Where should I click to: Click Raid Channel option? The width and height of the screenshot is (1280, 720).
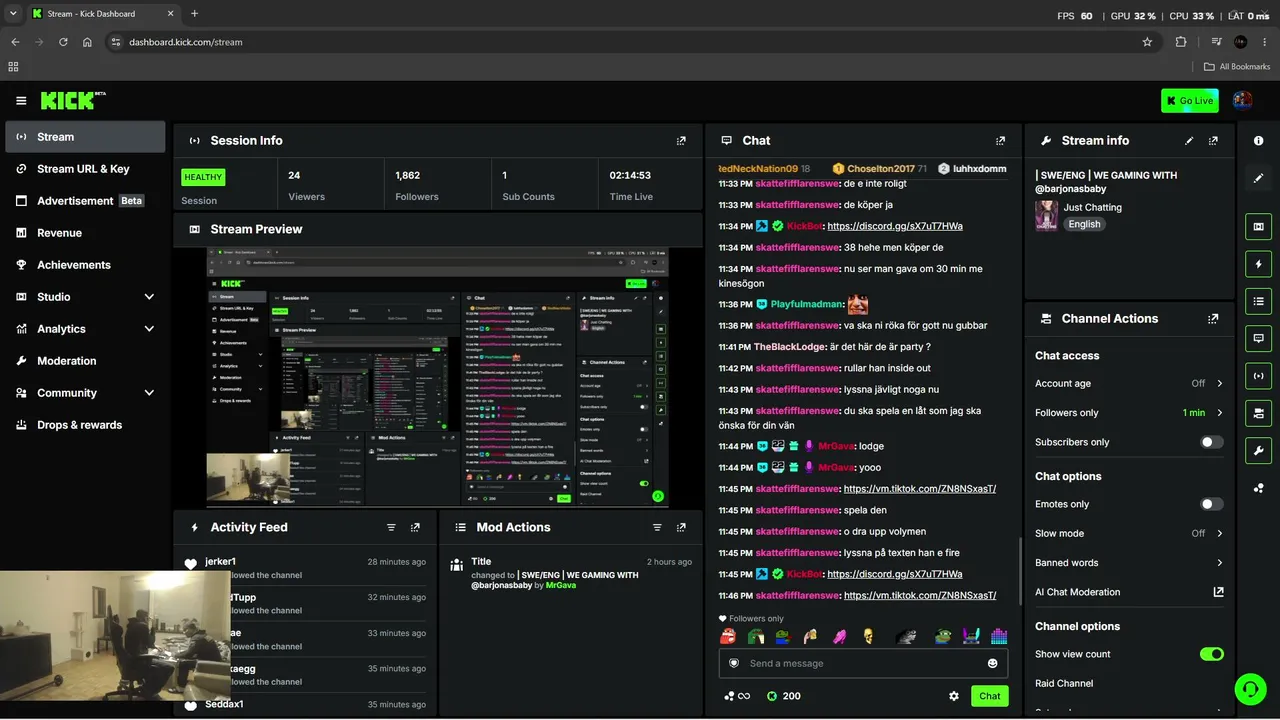tap(1064, 684)
